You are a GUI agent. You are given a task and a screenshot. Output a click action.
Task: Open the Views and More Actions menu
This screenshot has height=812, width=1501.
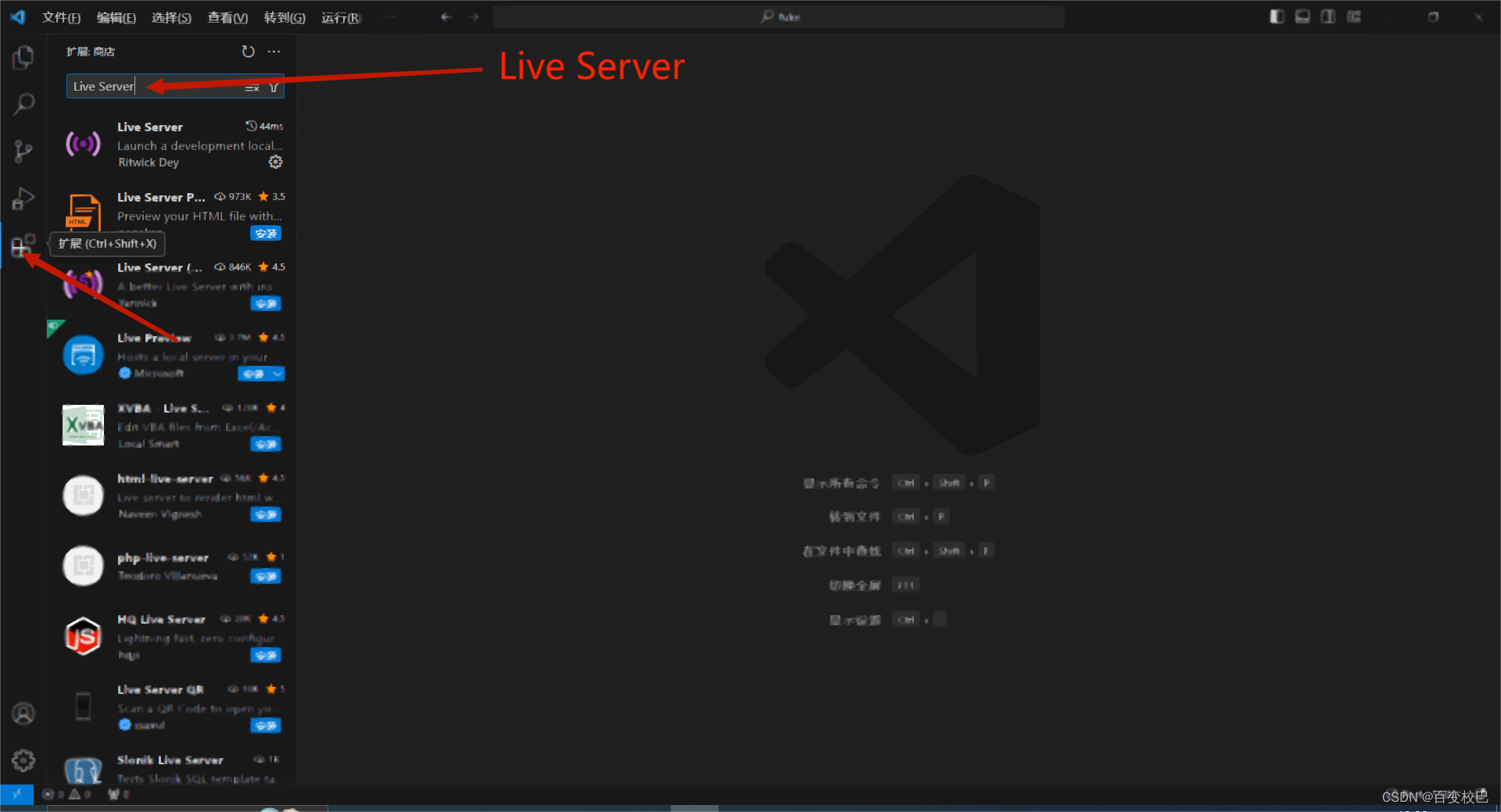pos(274,51)
